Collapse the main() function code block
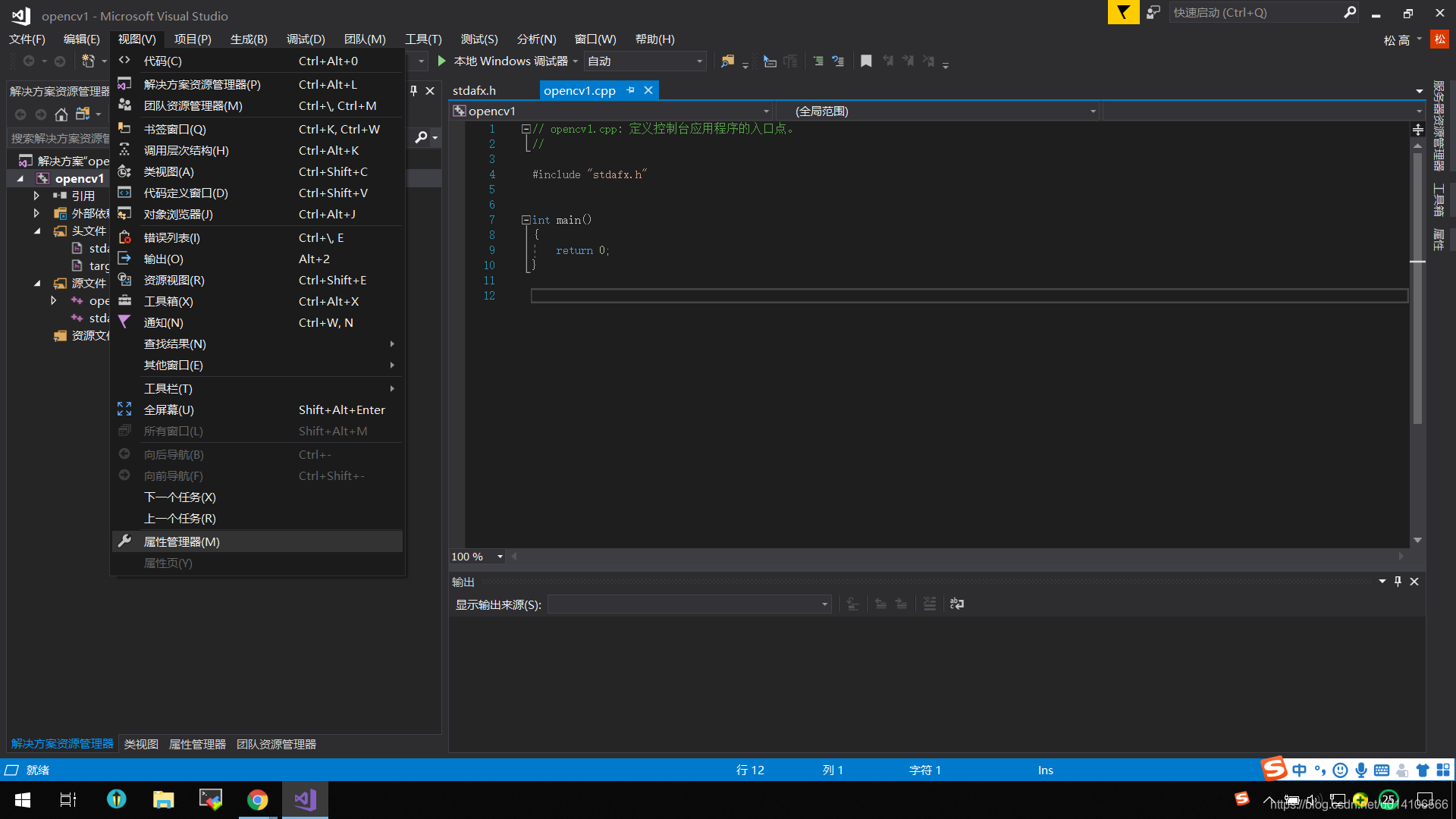Viewport: 1456px width, 819px height. point(526,220)
